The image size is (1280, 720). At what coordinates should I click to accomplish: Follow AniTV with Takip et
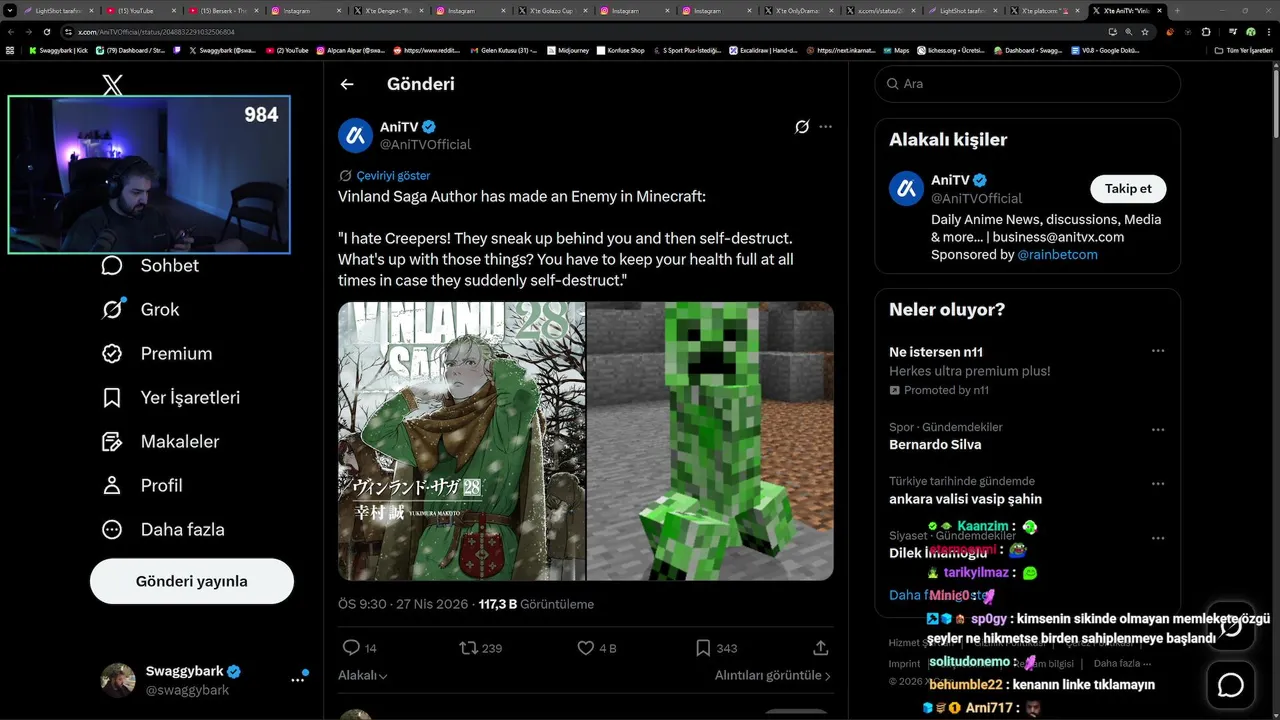pos(1128,188)
